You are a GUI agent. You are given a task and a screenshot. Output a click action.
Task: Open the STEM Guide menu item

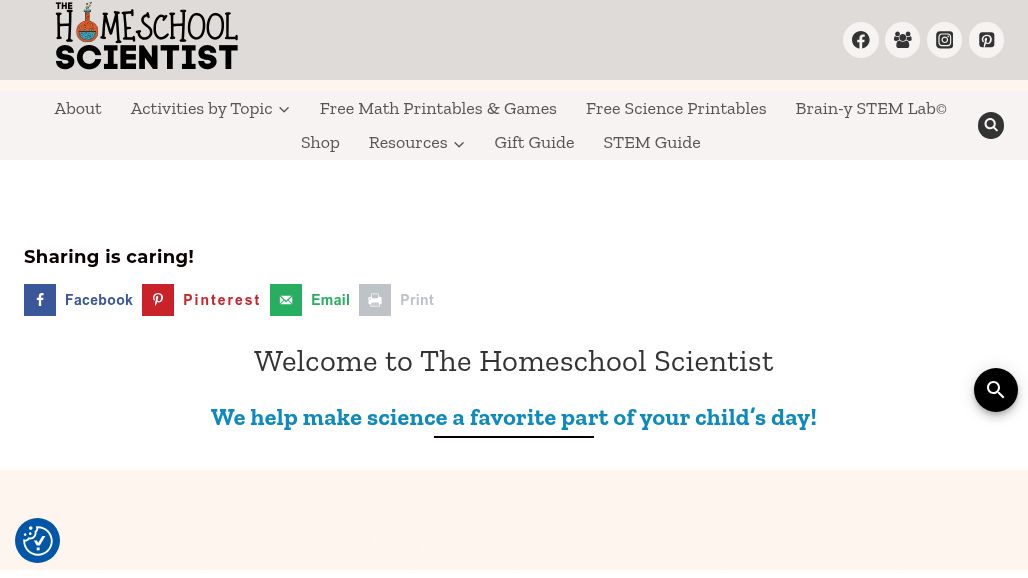(x=652, y=142)
